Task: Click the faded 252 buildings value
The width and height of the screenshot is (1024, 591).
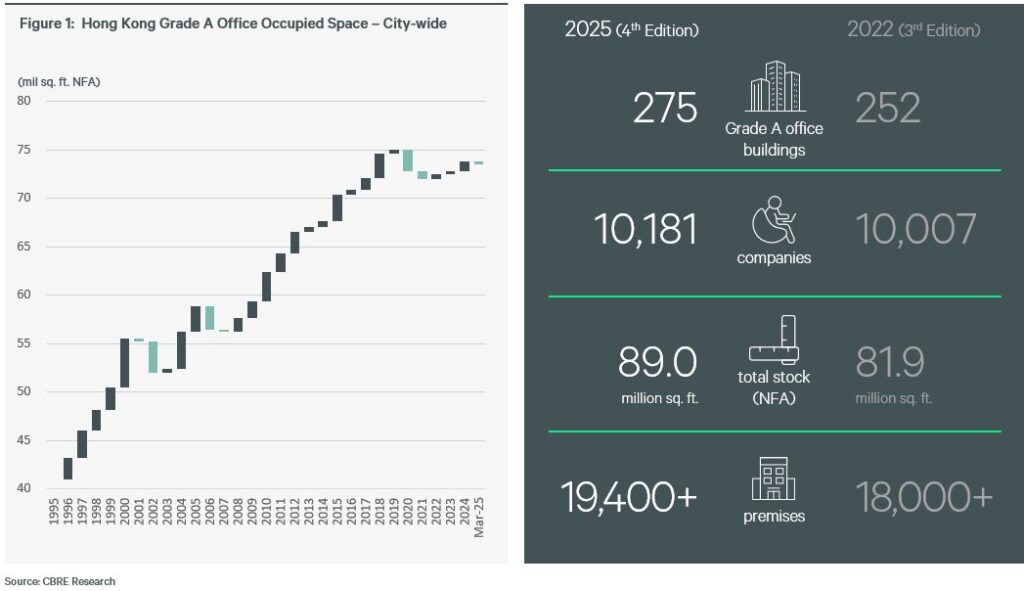Action: (888, 108)
